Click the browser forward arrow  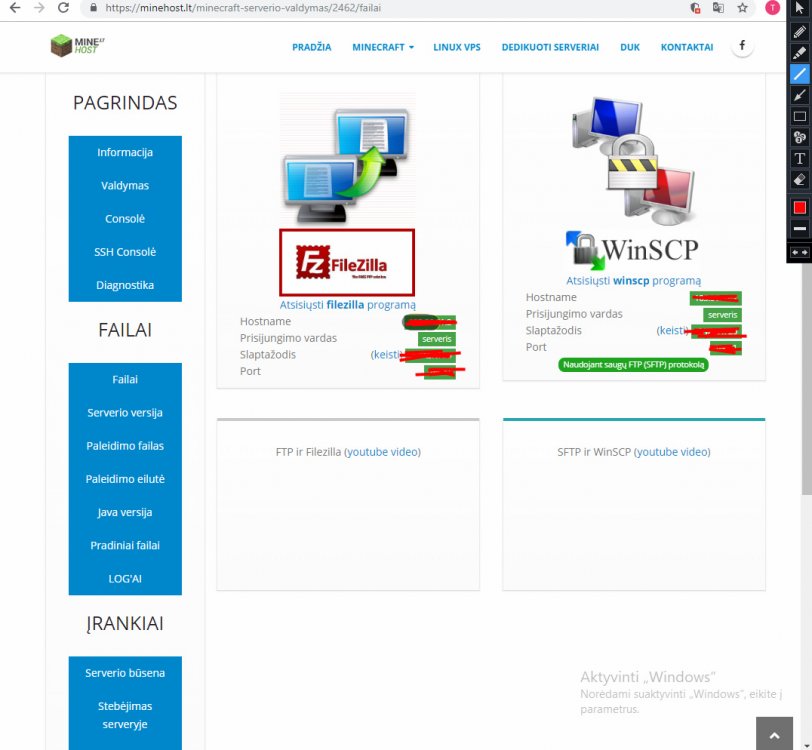tap(39, 8)
